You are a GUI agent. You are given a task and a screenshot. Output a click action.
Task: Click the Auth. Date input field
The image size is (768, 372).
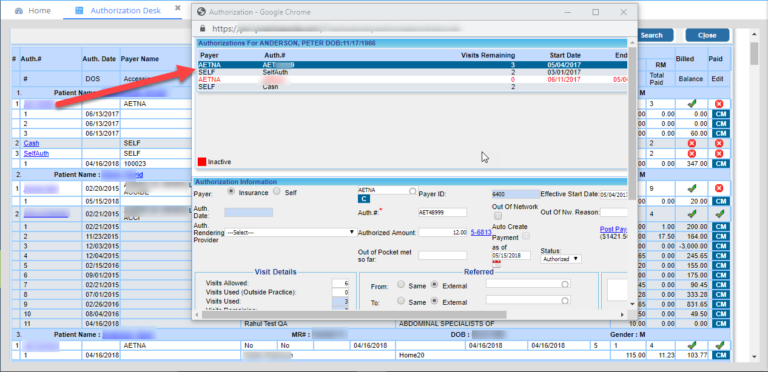(248, 212)
